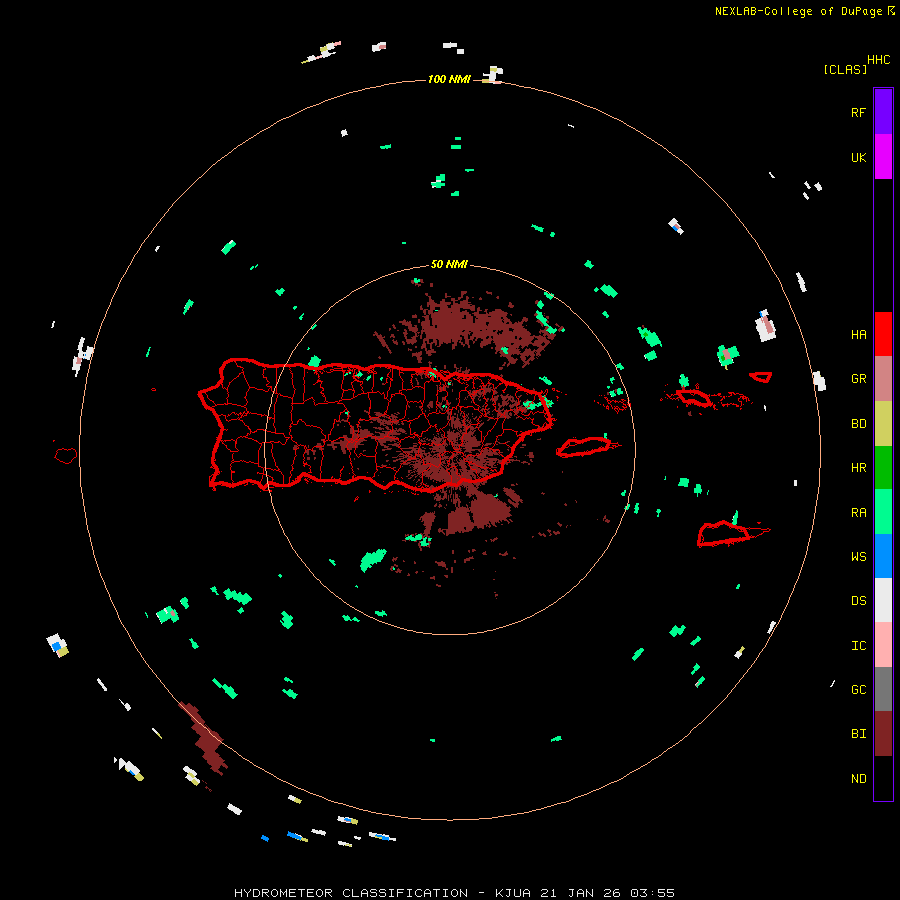Click the WS legend label
Image resolution: width=900 pixels, height=900 pixels.
pyautogui.click(x=858, y=557)
